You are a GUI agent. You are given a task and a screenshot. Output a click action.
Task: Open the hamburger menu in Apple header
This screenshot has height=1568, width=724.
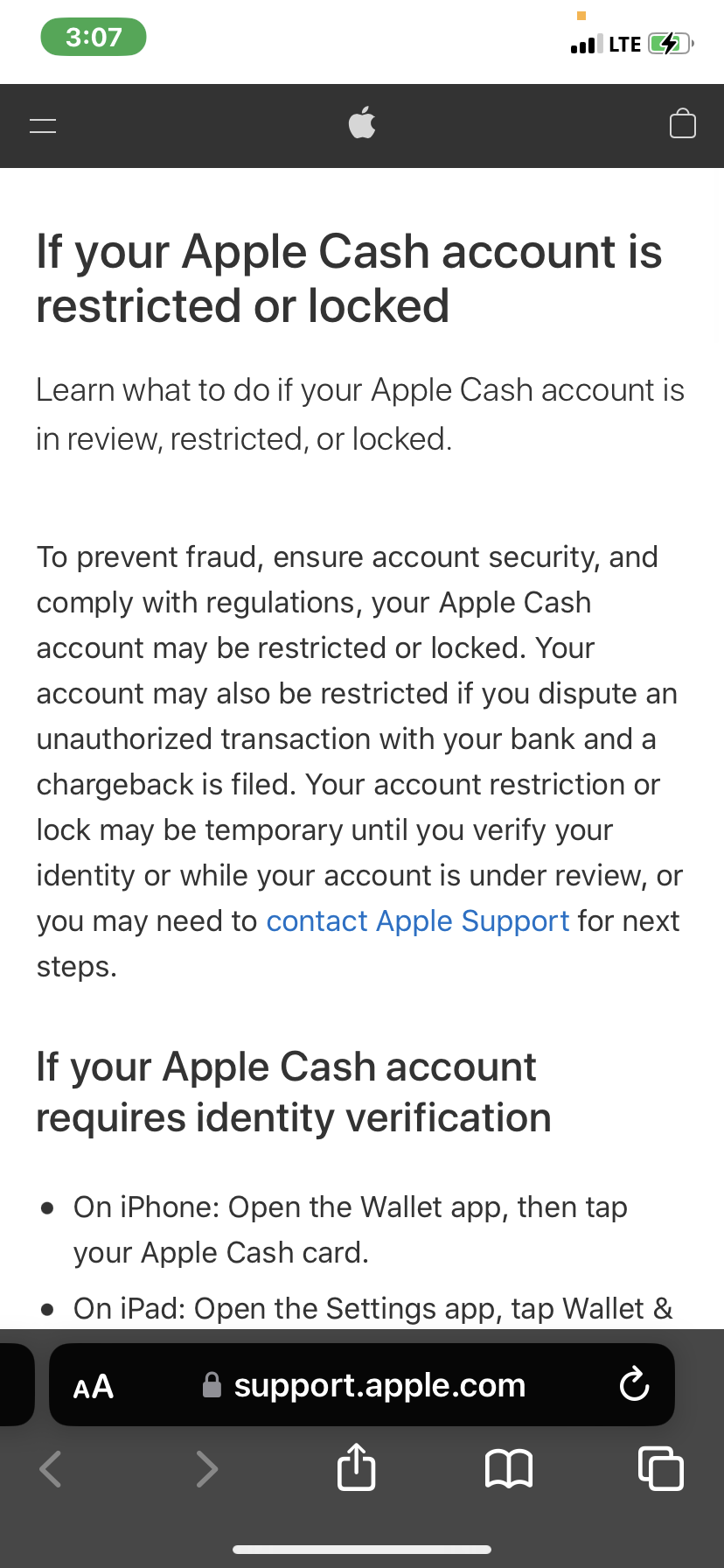pyautogui.click(x=43, y=125)
